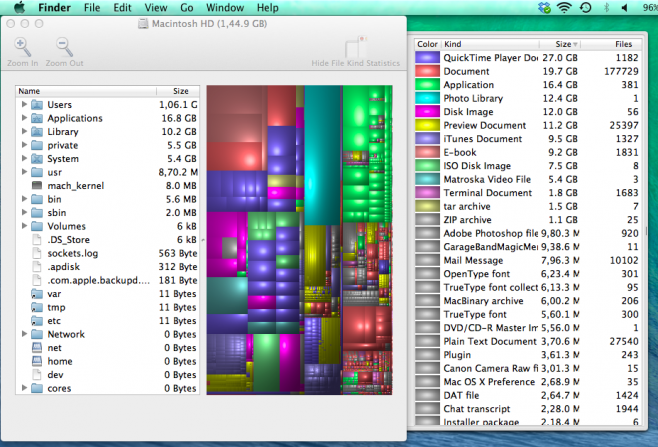Select .com.apple.backupd file row
This screenshot has height=447, width=658.
coord(107,280)
